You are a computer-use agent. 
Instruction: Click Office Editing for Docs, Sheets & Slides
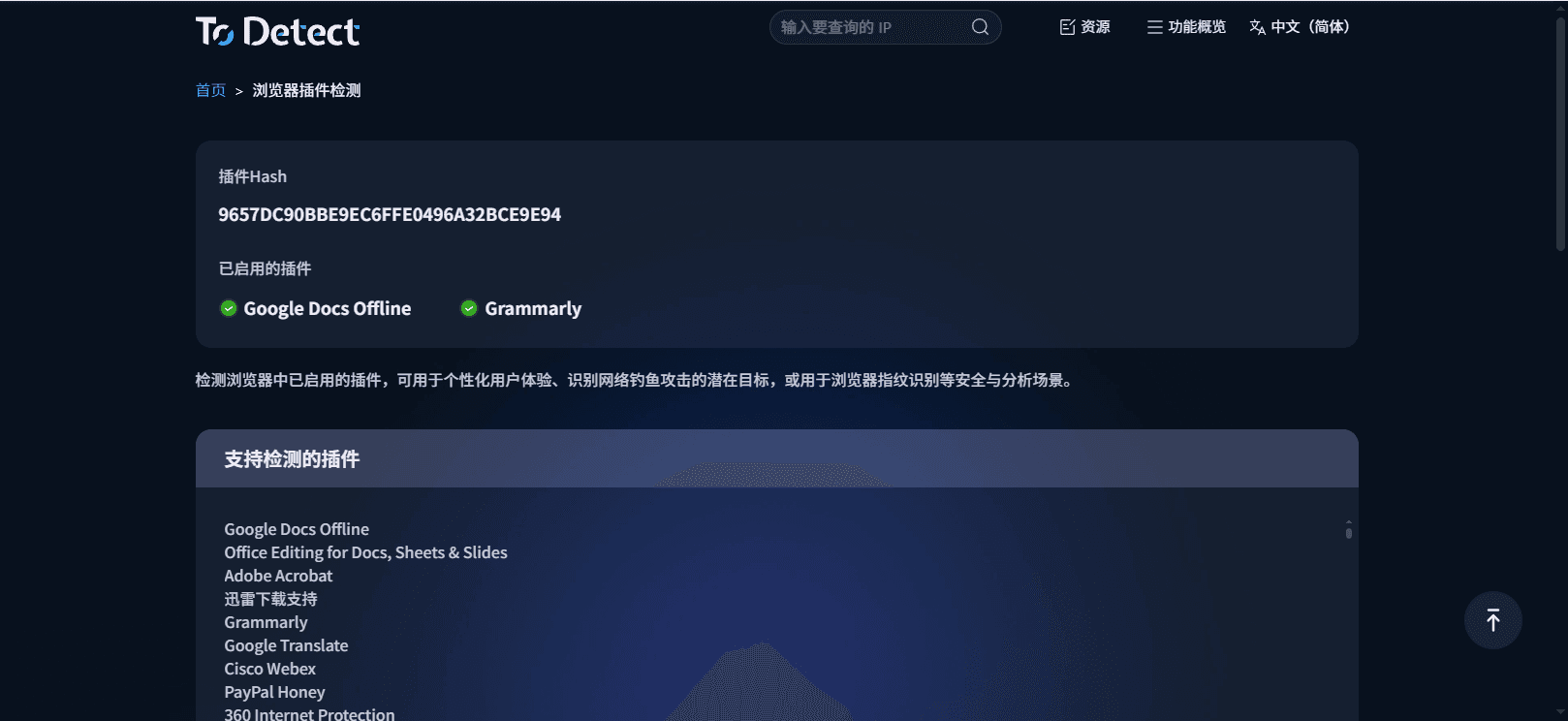click(365, 552)
